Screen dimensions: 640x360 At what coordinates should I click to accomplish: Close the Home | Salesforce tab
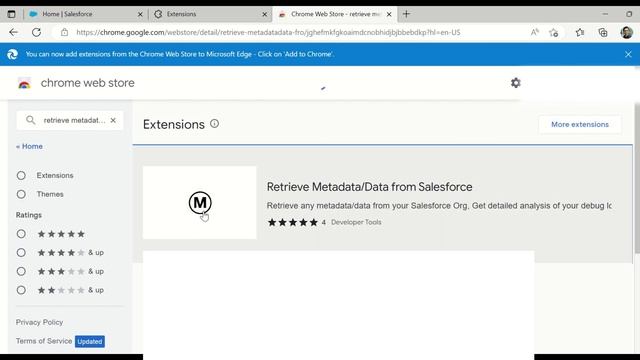(x=140, y=14)
